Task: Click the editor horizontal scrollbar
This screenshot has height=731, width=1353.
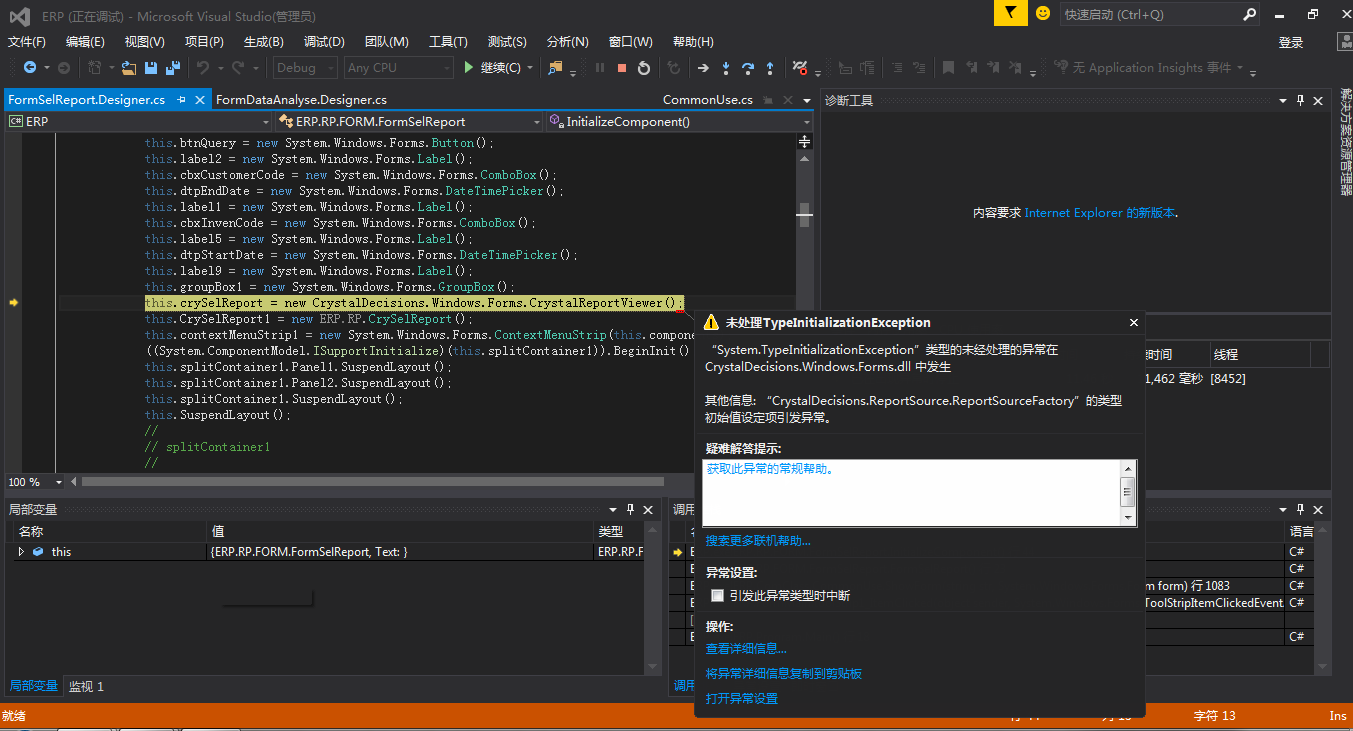Action: 372,482
